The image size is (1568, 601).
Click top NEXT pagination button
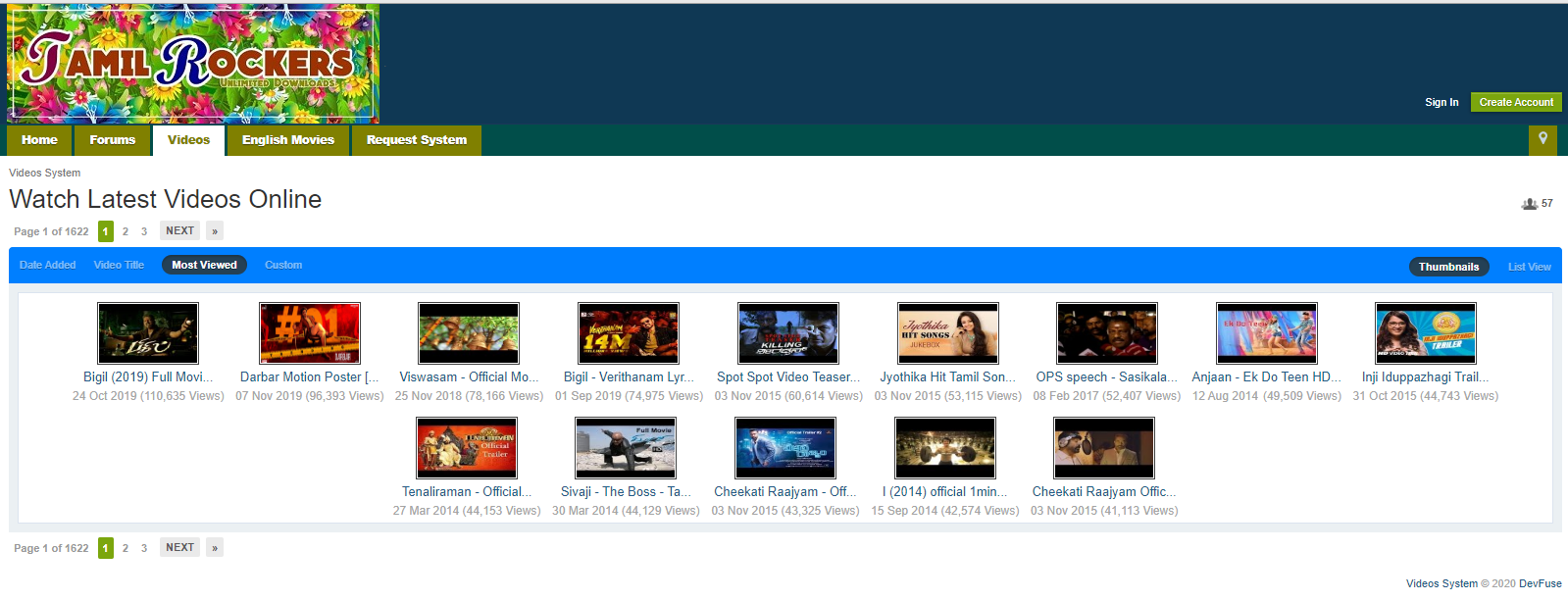tap(179, 231)
